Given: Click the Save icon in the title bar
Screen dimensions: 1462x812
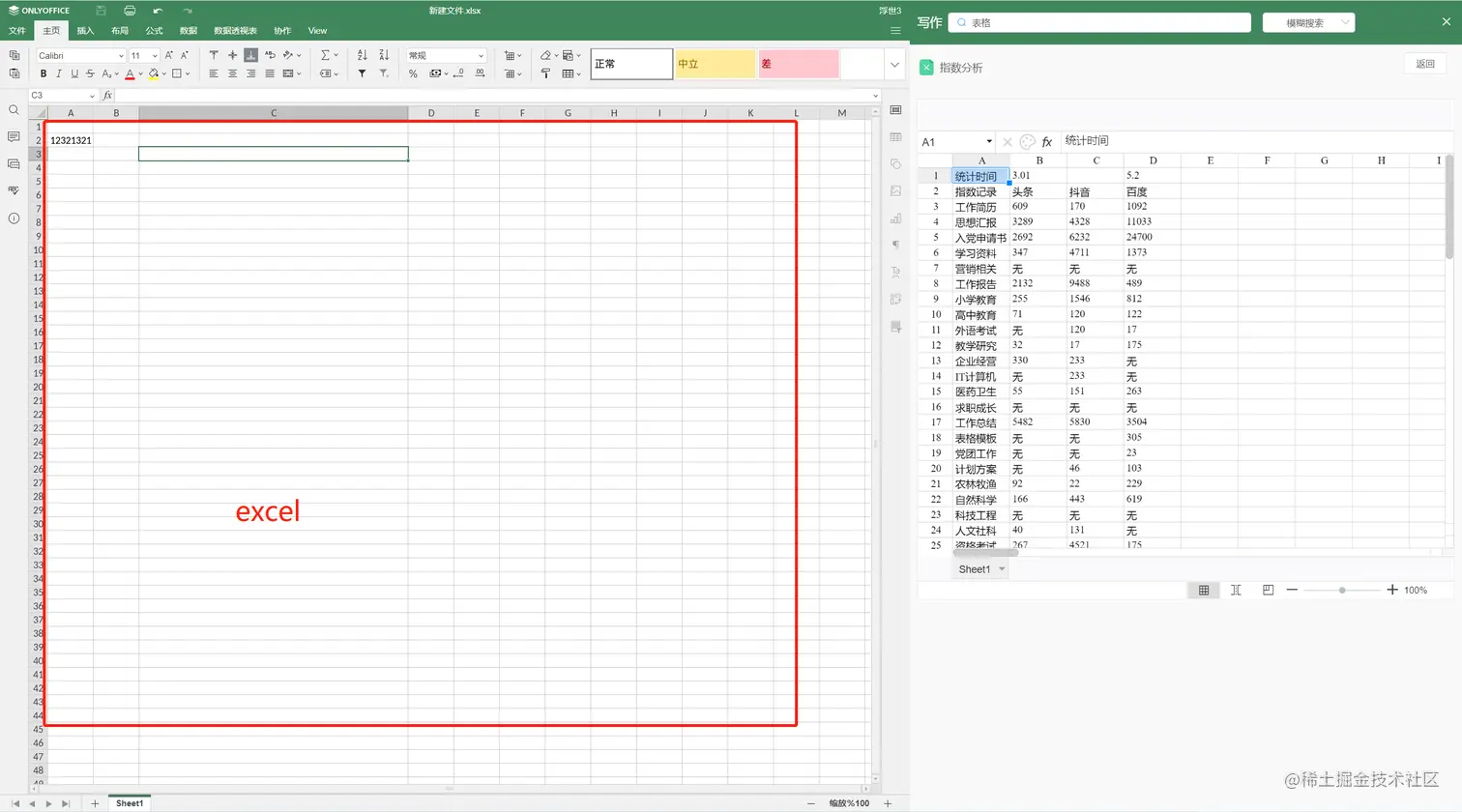Looking at the screenshot, I should 101,11.
